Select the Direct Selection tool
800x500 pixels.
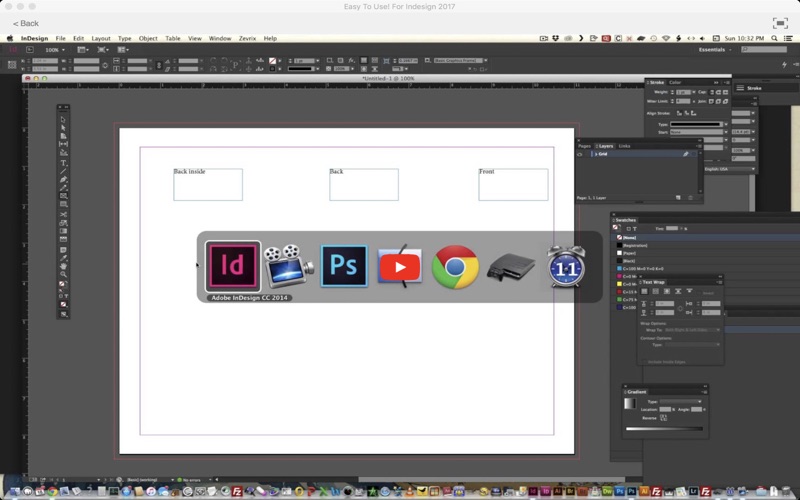click(x=63, y=128)
